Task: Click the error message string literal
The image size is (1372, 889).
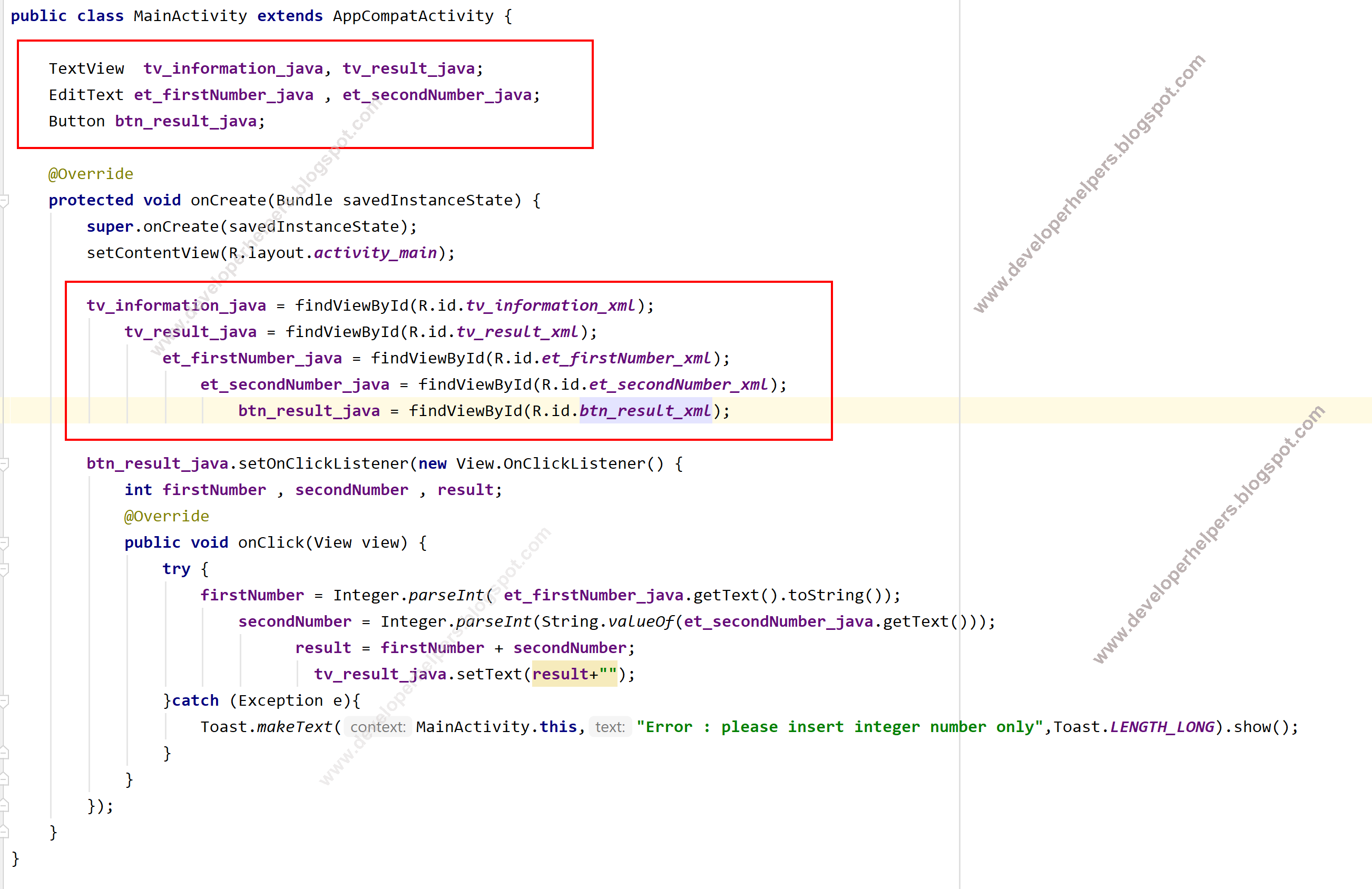Action: [839, 727]
